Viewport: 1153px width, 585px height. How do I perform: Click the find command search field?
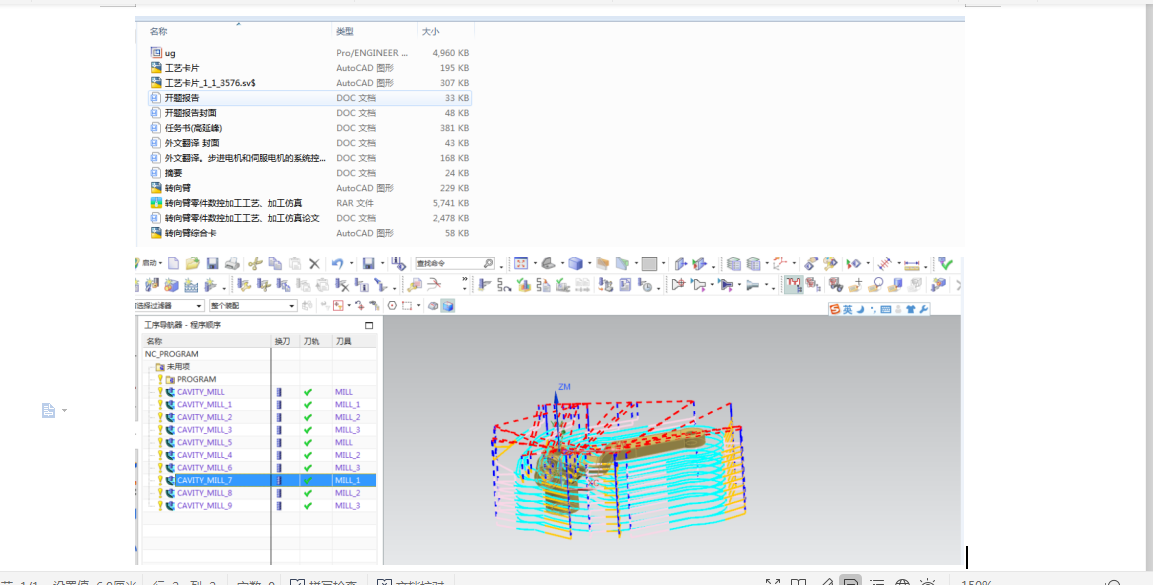pyautogui.click(x=448, y=264)
